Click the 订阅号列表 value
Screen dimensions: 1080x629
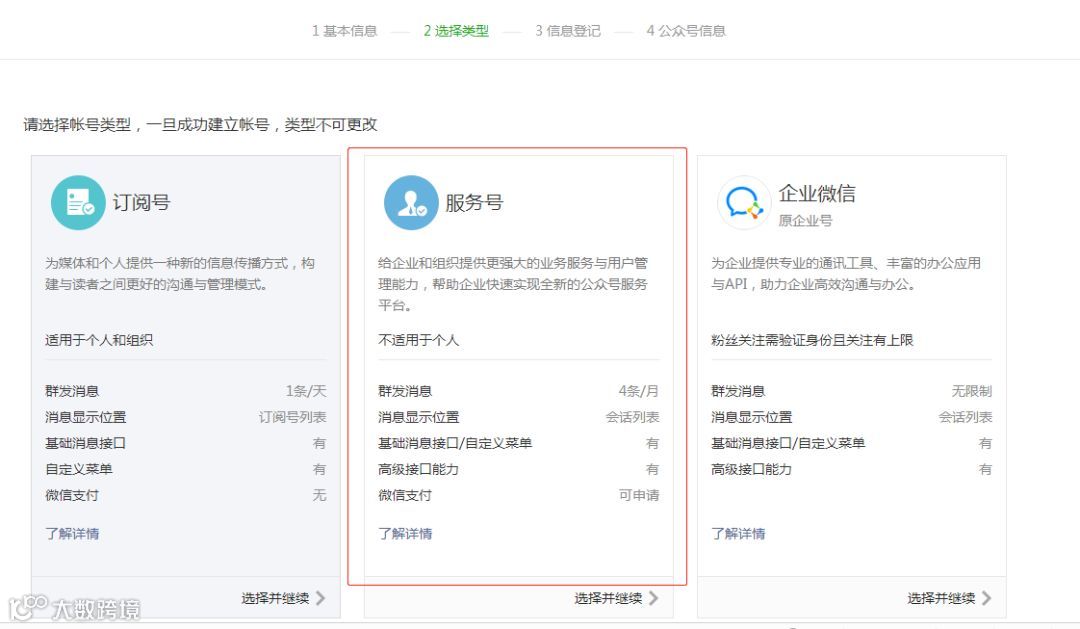point(292,417)
